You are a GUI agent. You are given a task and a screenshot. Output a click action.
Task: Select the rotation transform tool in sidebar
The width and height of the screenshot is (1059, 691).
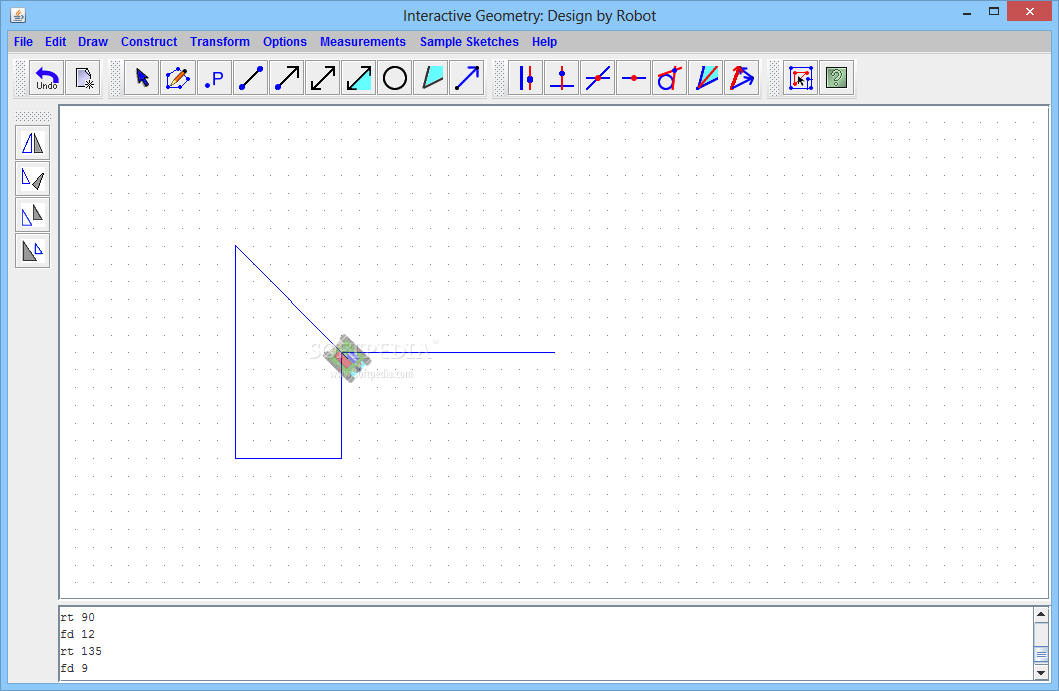pyautogui.click(x=32, y=179)
